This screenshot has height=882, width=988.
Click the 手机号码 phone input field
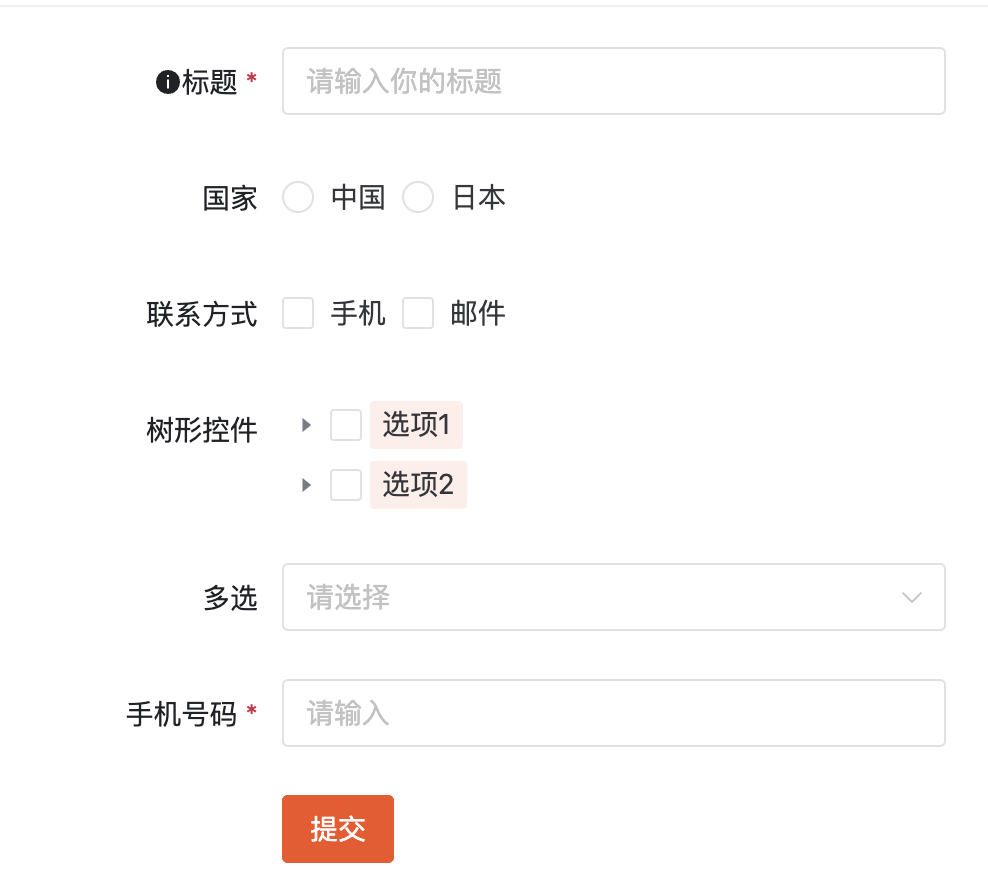point(614,712)
